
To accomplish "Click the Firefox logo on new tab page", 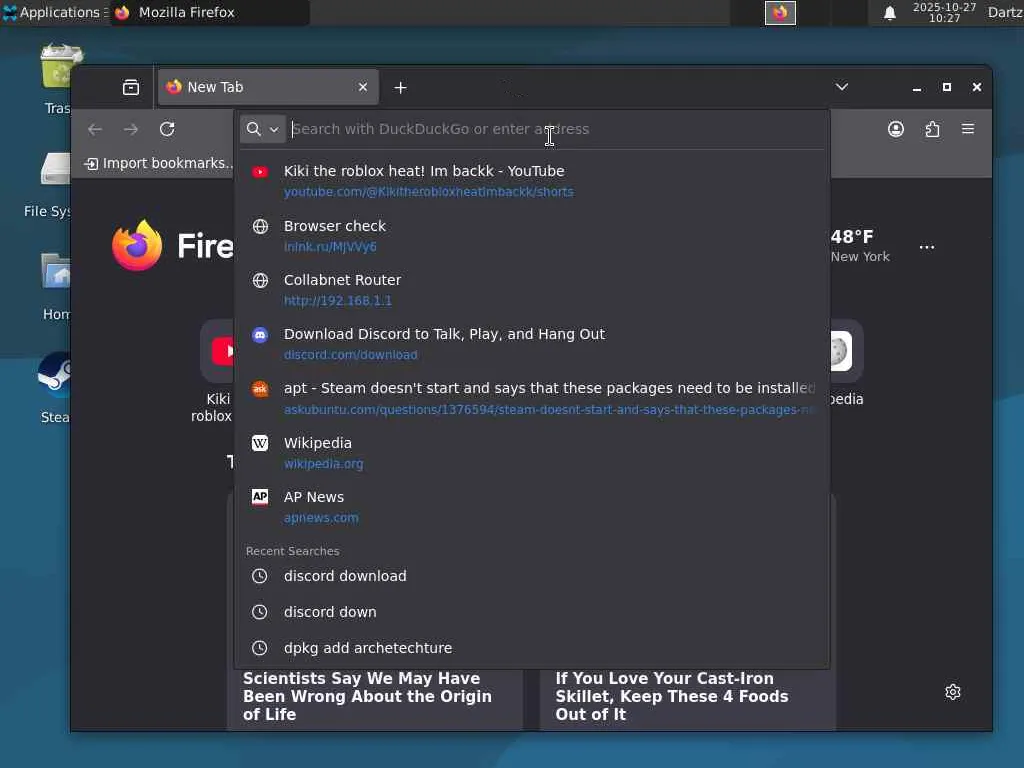I will tap(137, 246).
